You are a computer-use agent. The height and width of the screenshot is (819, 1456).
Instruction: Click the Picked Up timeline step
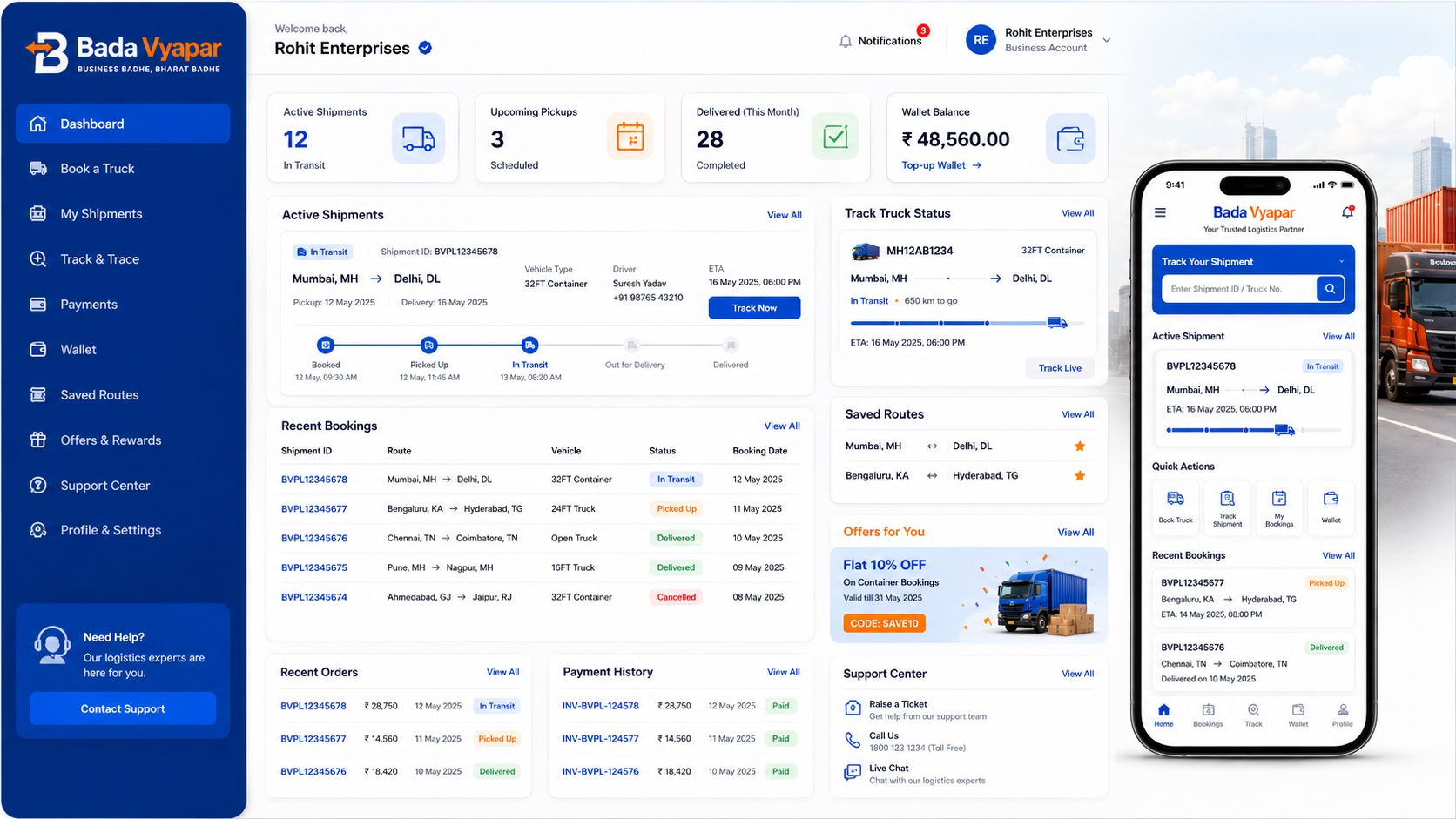[428, 346]
